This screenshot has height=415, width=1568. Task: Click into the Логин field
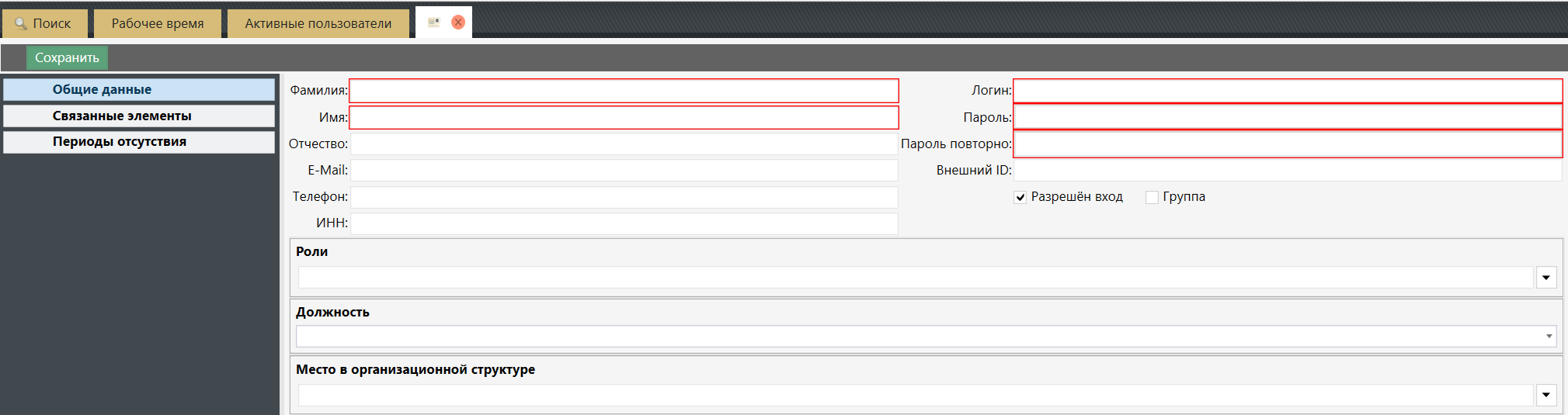(x=1288, y=91)
